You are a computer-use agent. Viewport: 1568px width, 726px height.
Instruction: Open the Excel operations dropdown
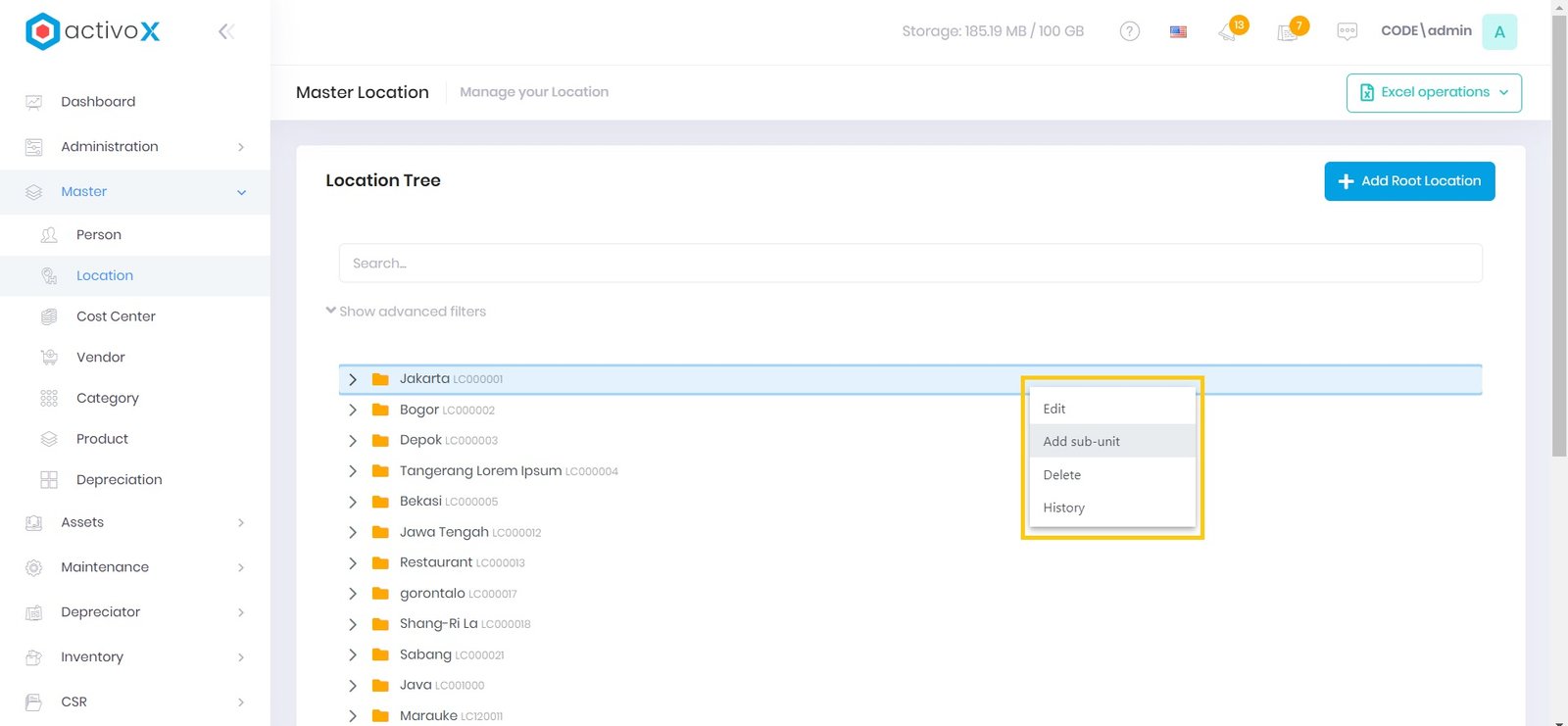pyautogui.click(x=1433, y=92)
